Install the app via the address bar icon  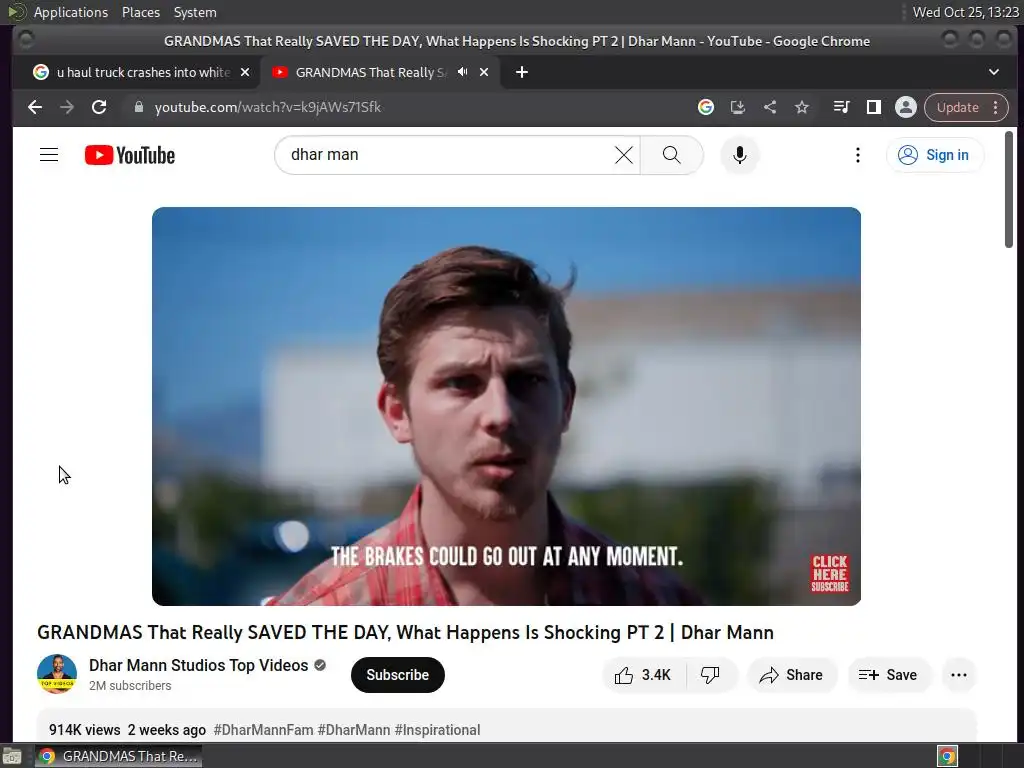click(737, 107)
